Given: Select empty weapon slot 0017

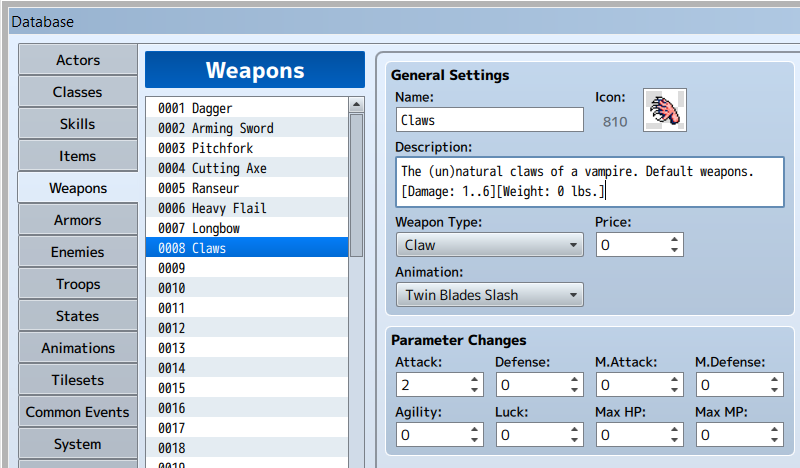Looking at the screenshot, I should click(x=247, y=428).
